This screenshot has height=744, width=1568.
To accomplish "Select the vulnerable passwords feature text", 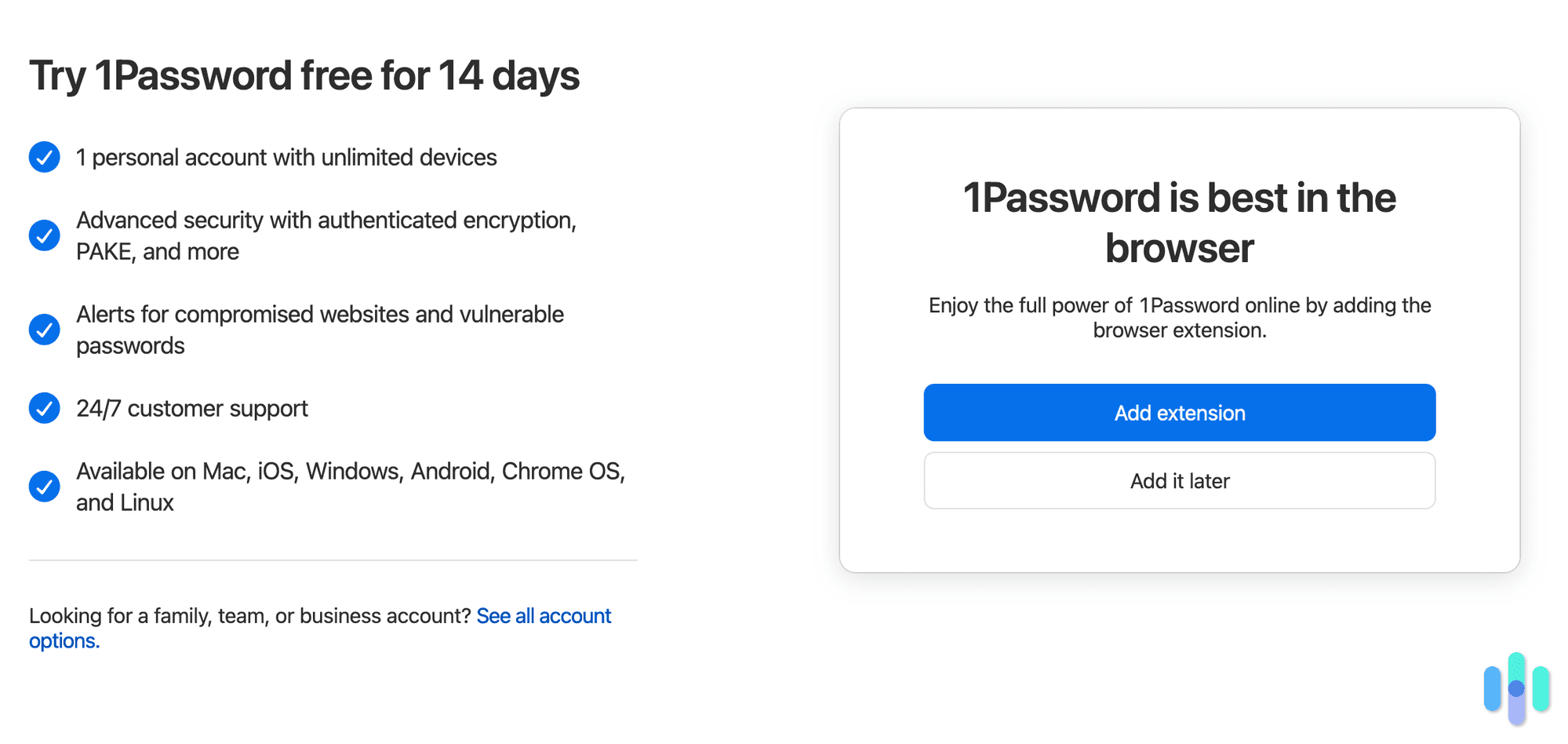I will 319,329.
